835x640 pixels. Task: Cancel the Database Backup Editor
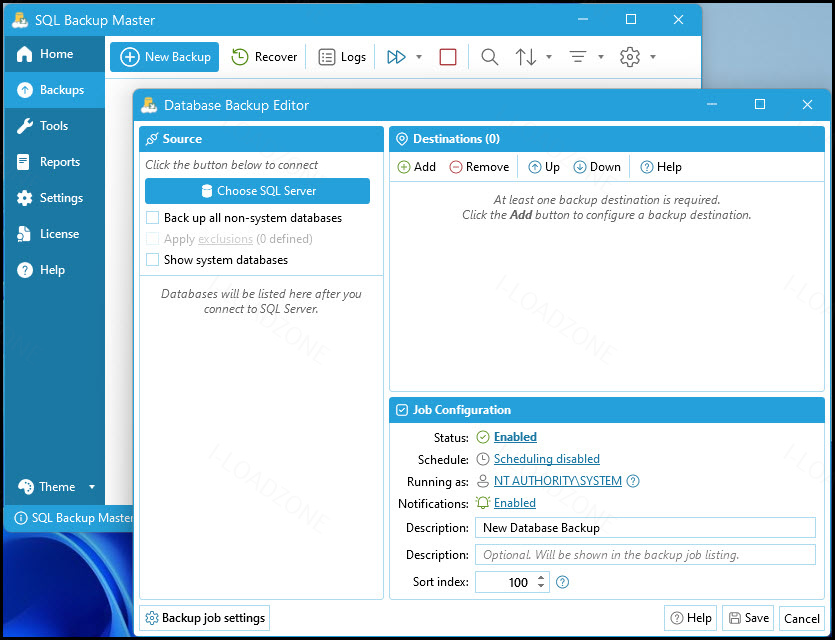[801, 618]
